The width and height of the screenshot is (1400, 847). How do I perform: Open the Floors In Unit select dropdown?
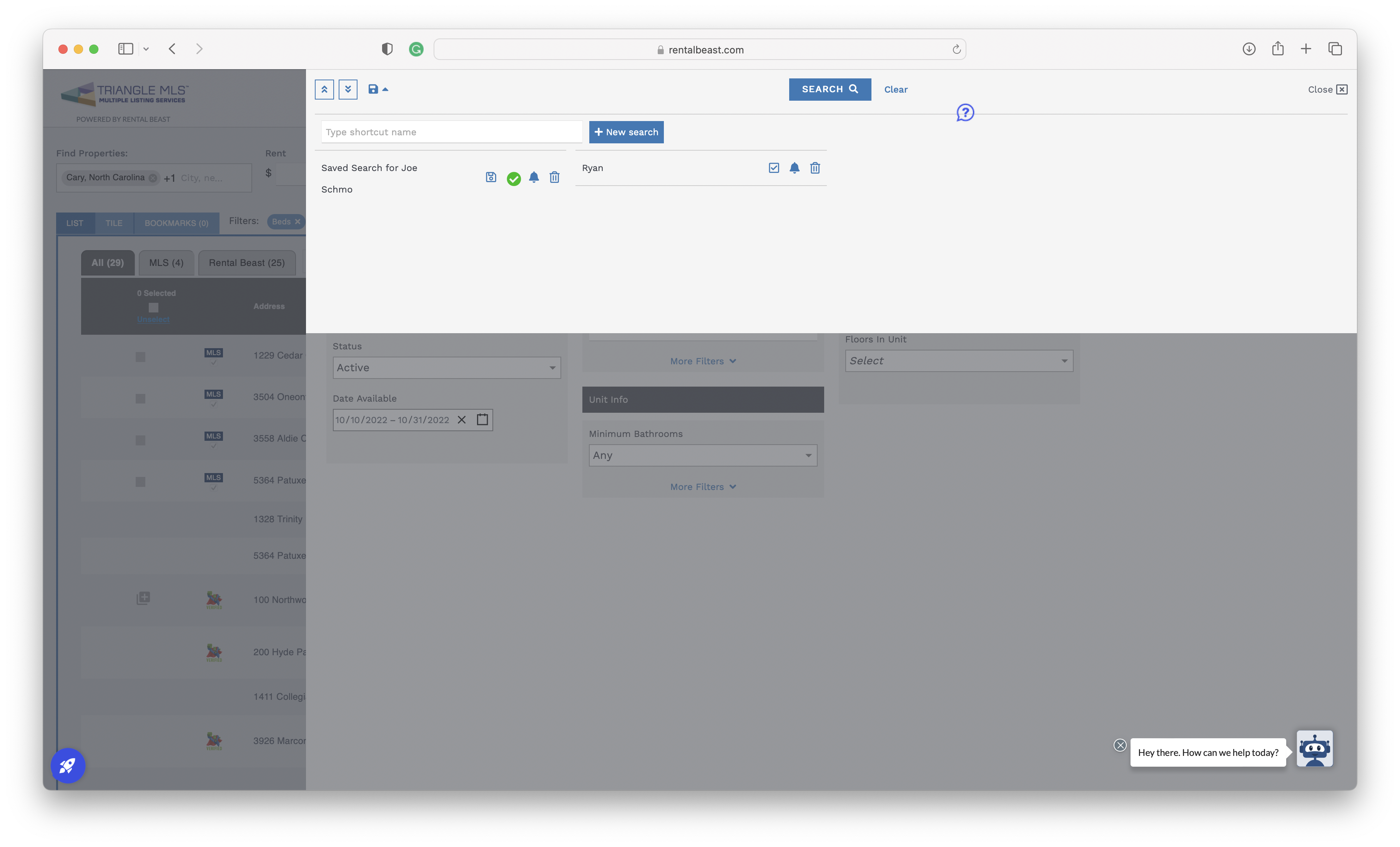pos(959,361)
